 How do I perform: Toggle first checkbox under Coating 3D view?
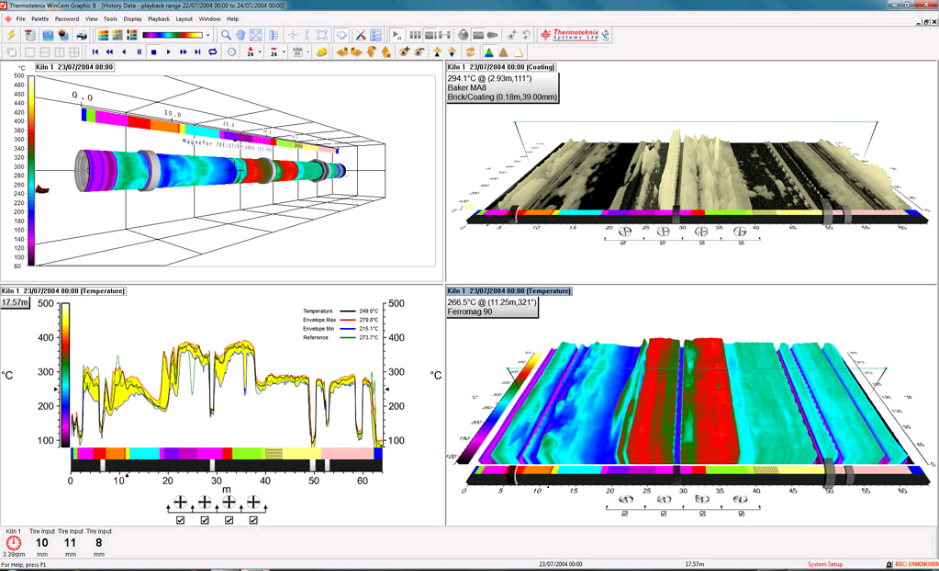point(623,243)
